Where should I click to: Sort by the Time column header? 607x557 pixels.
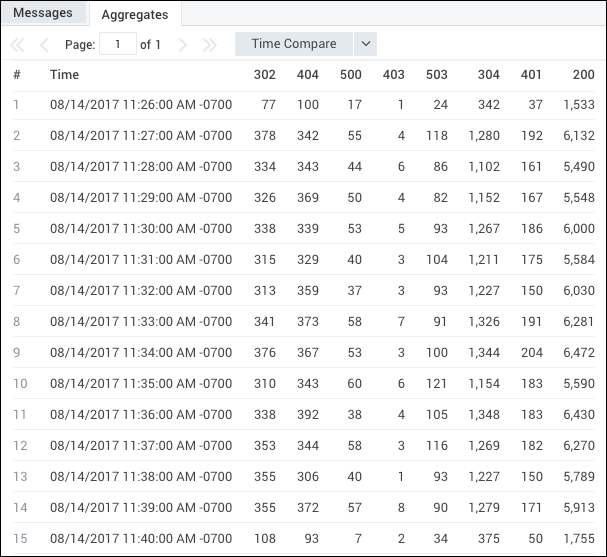coord(65,75)
